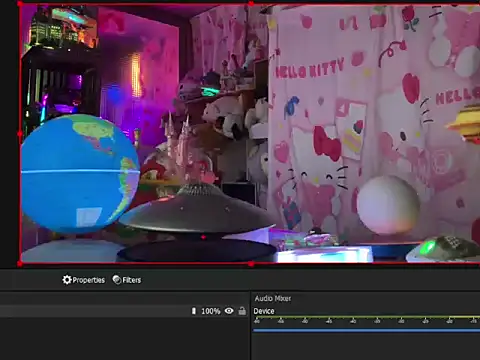Grab the top-center red resize handle
This screenshot has width=480, height=360.
point(251,4)
